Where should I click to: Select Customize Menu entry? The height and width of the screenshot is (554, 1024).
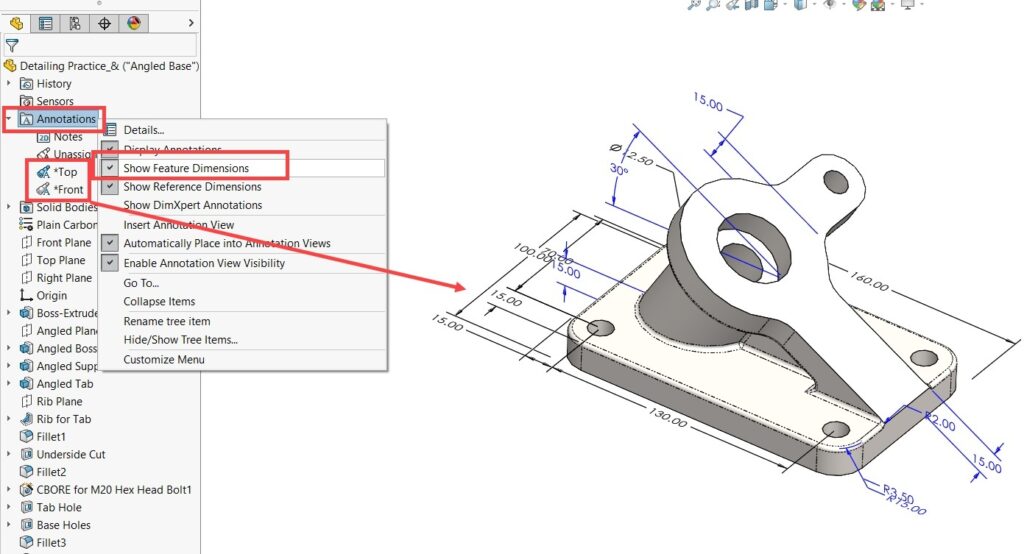[163, 360]
